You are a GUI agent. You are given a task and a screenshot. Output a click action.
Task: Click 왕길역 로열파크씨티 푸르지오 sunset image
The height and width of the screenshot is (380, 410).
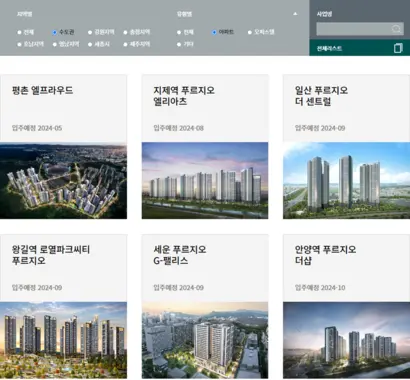coord(63,340)
